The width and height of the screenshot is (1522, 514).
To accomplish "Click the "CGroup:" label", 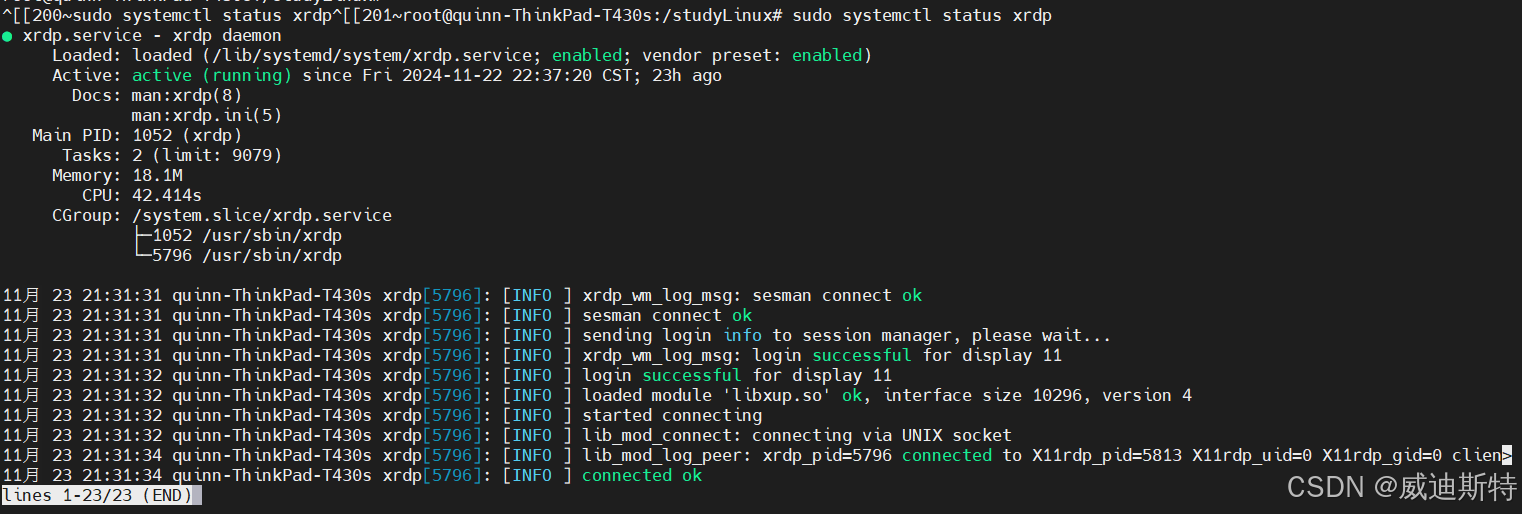I will [87, 216].
